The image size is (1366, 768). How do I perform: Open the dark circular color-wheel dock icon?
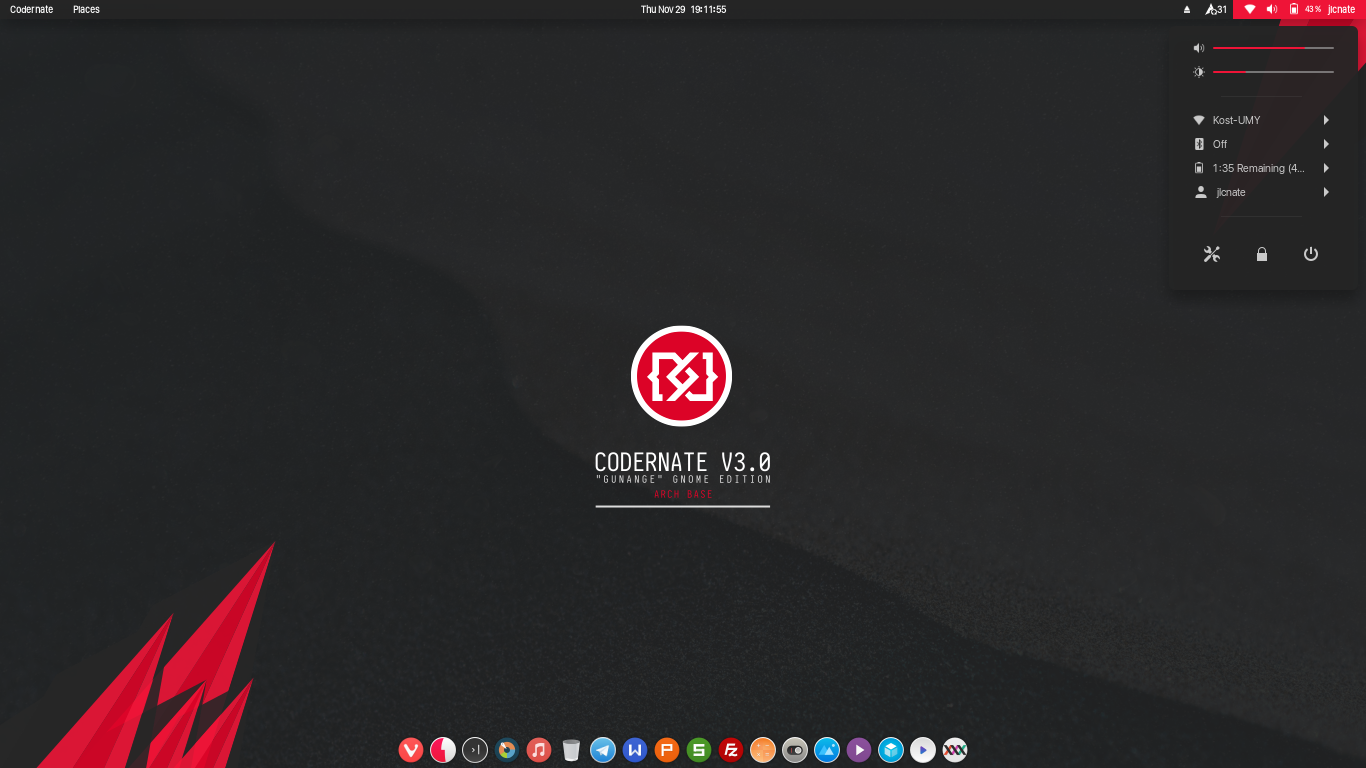507,750
